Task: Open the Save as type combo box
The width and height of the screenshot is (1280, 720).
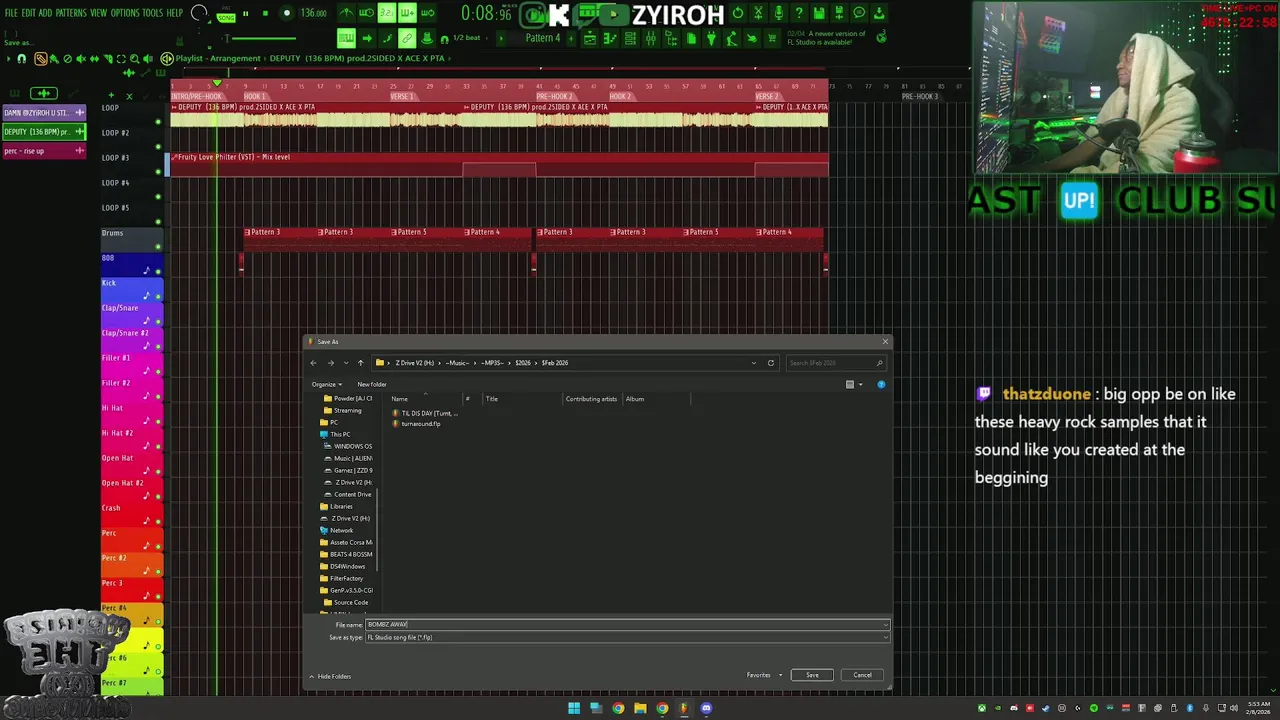Action: 627,637
